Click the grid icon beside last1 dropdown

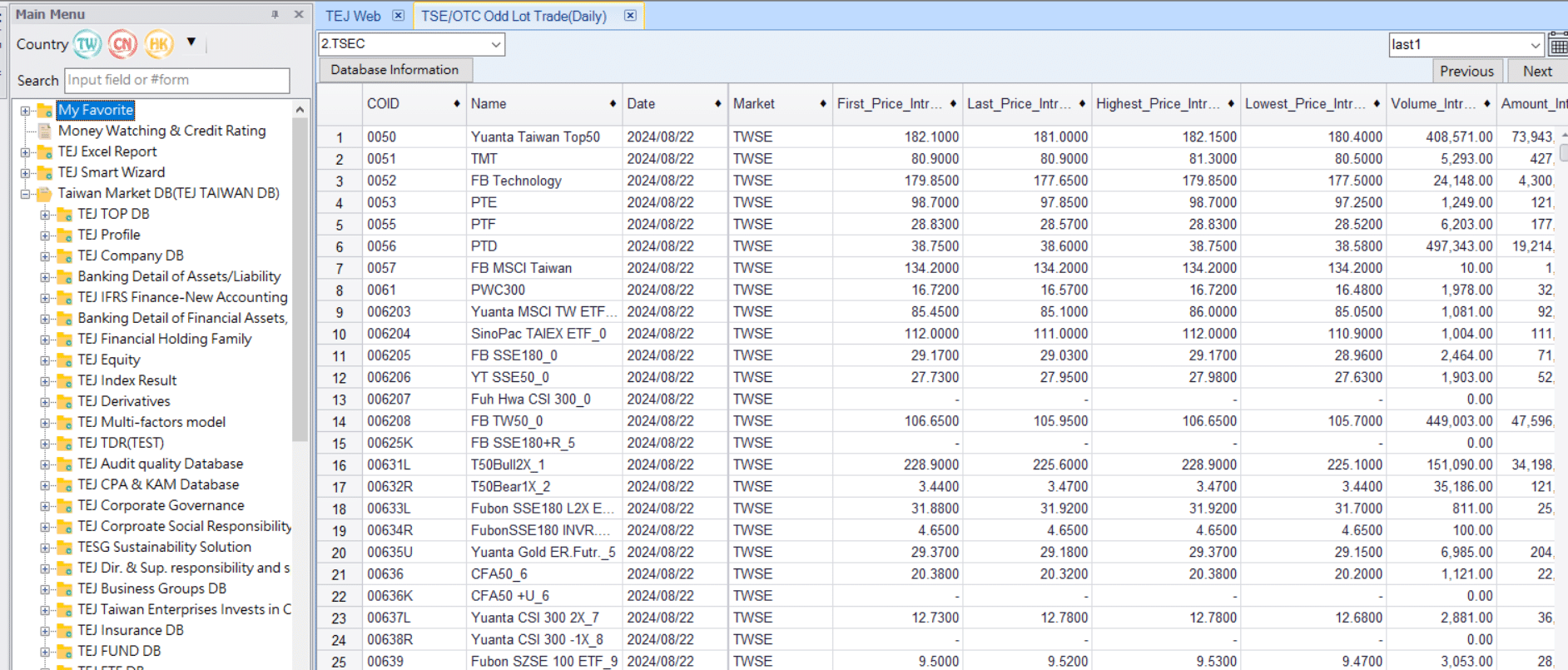pyautogui.click(x=1558, y=45)
